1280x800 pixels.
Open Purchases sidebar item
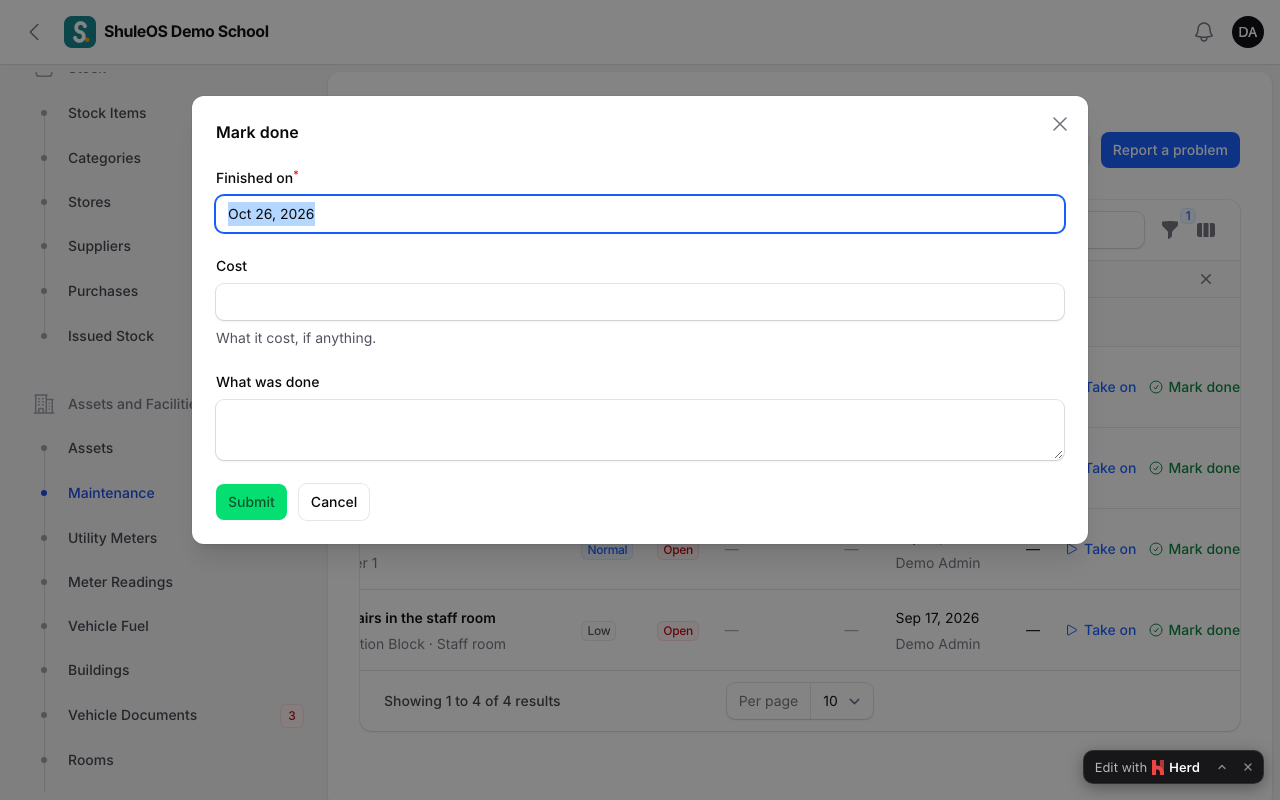(x=103, y=291)
